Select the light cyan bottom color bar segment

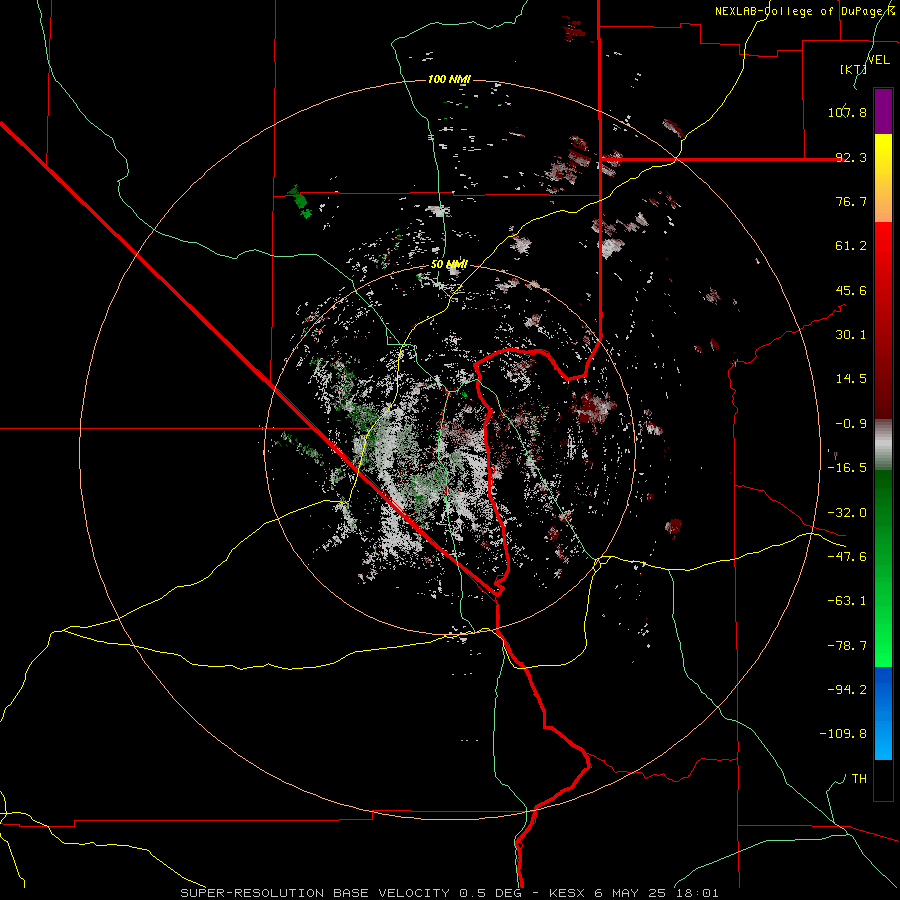(x=883, y=746)
